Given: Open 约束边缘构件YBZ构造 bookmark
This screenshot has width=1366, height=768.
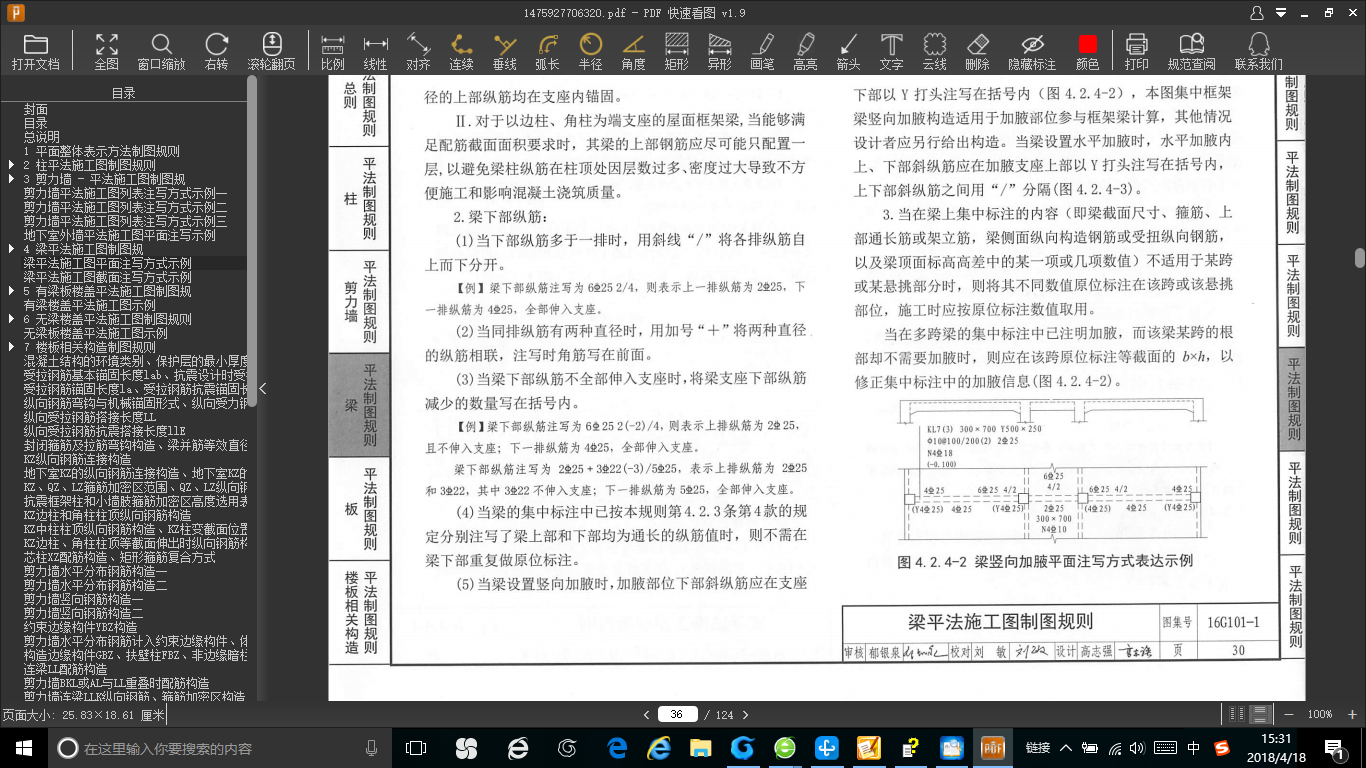Looking at the screenshot, I should (x=81, y=627).
